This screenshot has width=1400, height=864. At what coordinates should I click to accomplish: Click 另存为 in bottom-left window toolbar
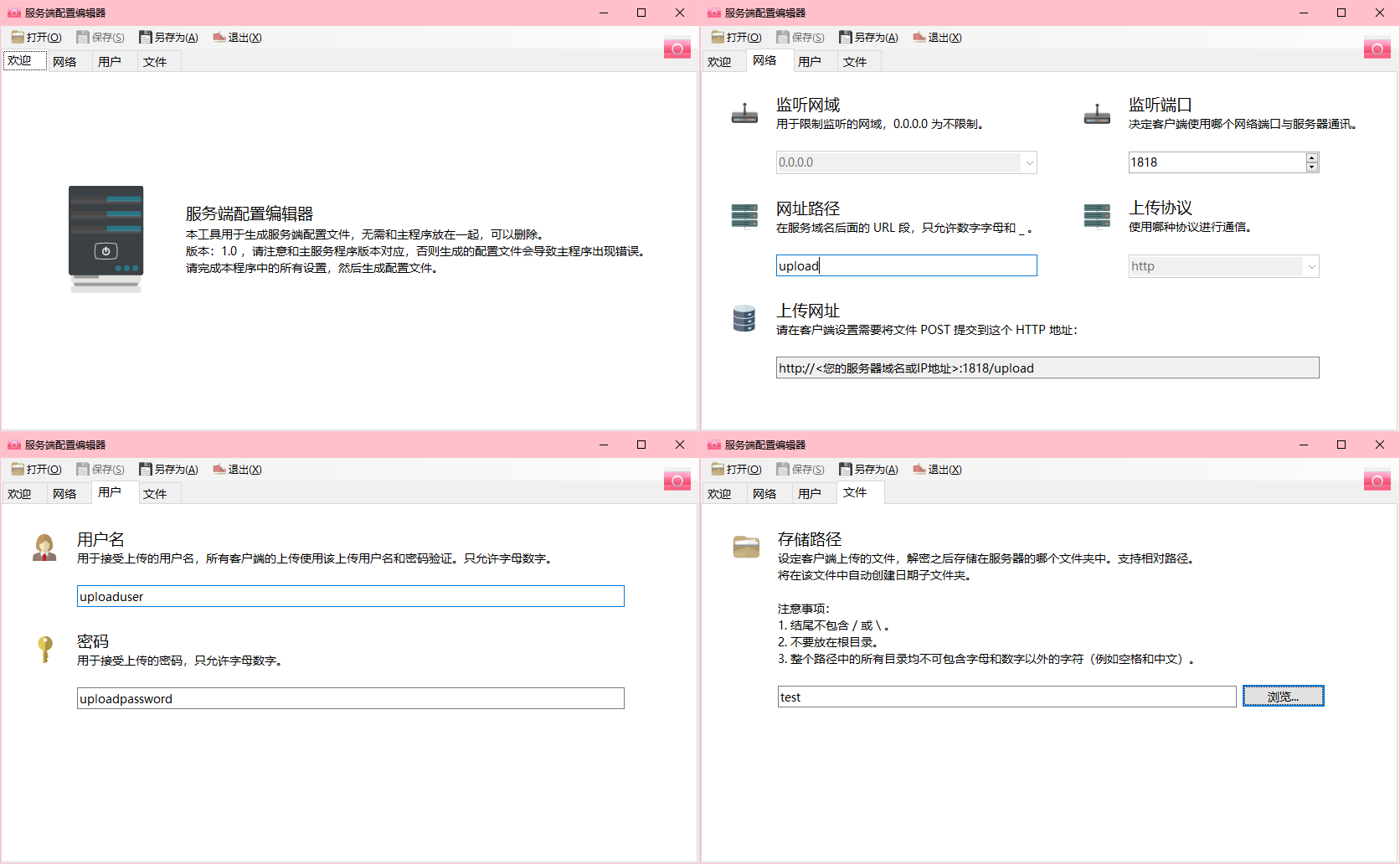tap(169, 470)
